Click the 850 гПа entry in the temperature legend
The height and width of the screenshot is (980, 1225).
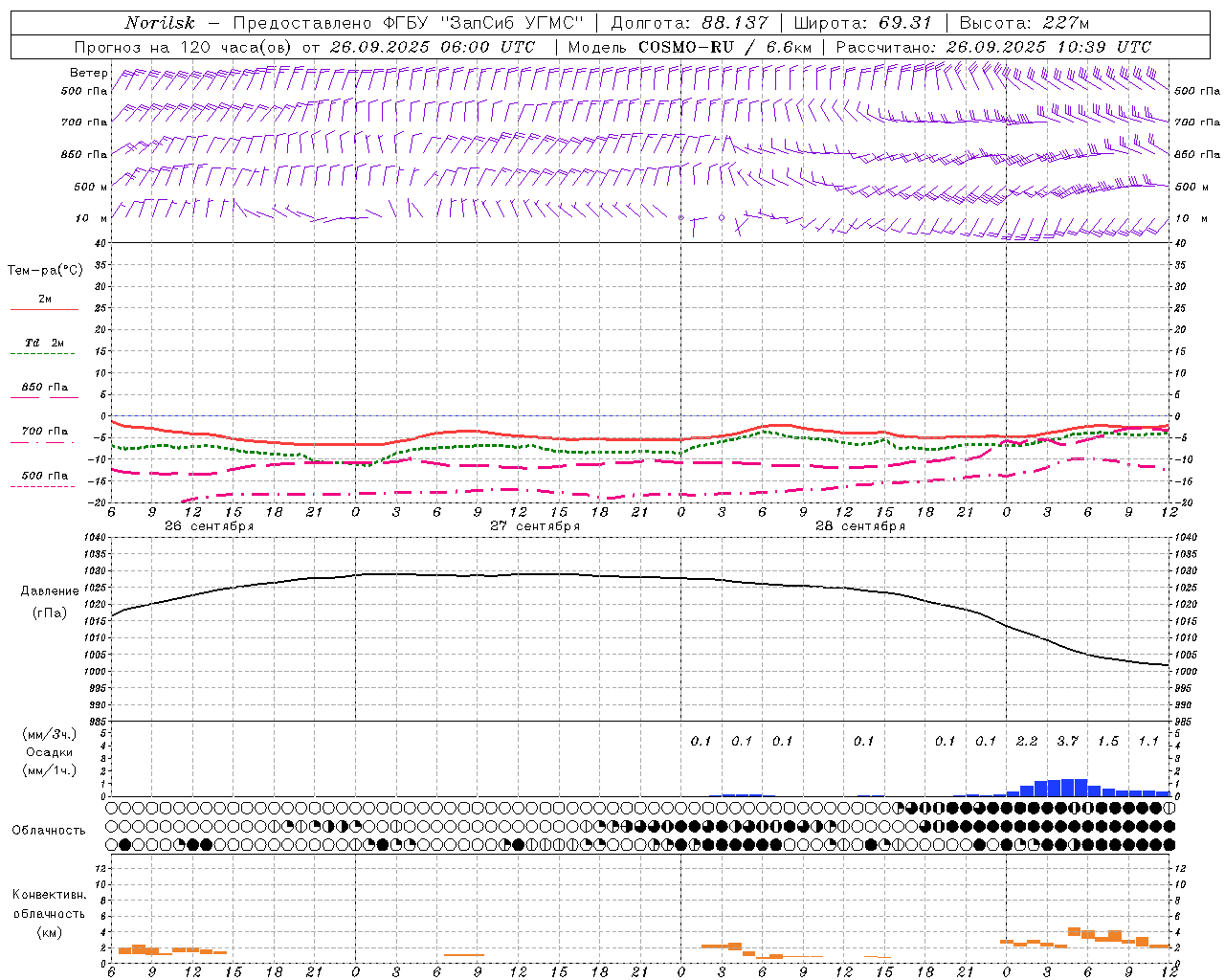pos(44,388)
